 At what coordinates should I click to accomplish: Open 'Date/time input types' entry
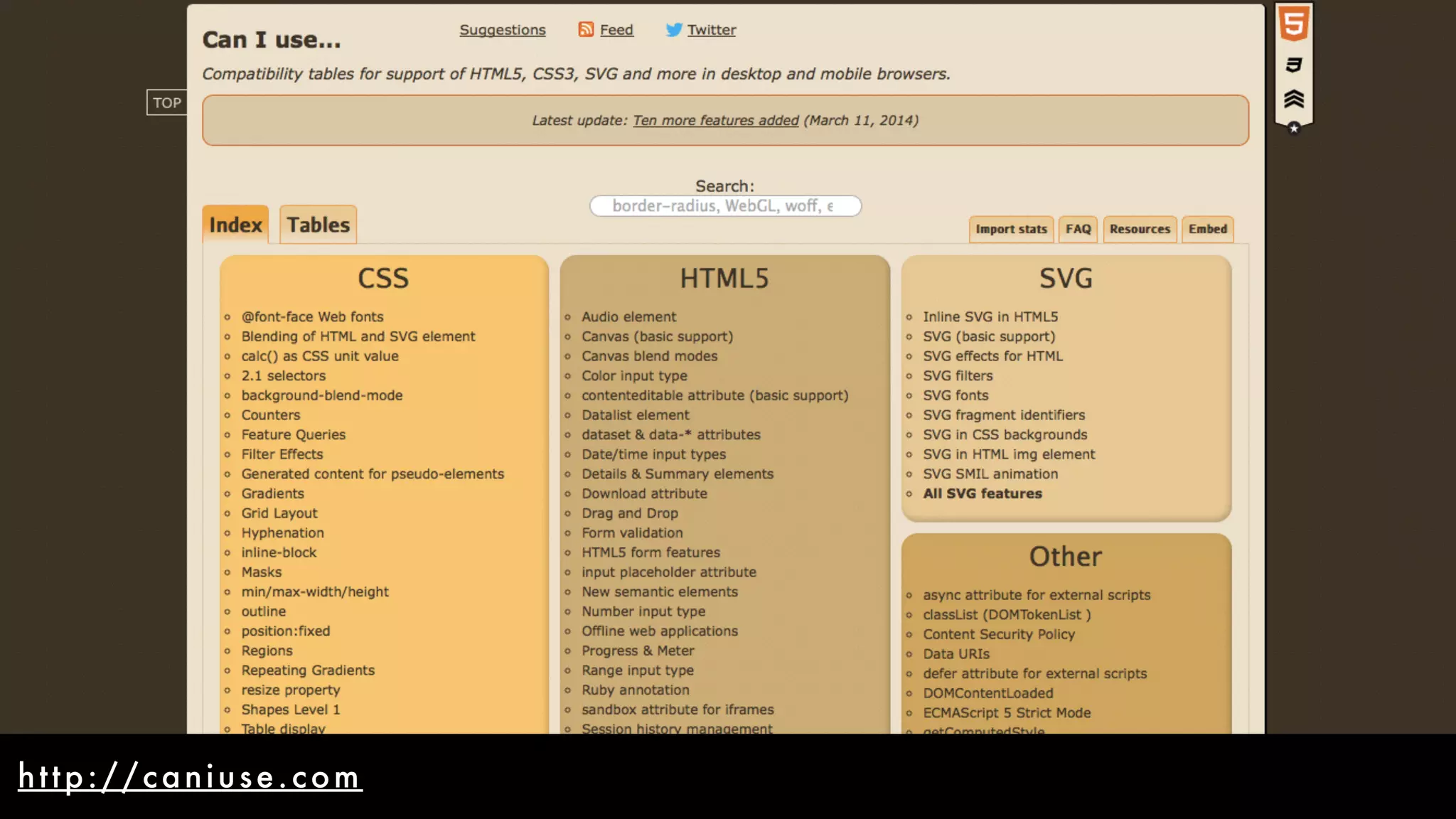coord(654,454)
